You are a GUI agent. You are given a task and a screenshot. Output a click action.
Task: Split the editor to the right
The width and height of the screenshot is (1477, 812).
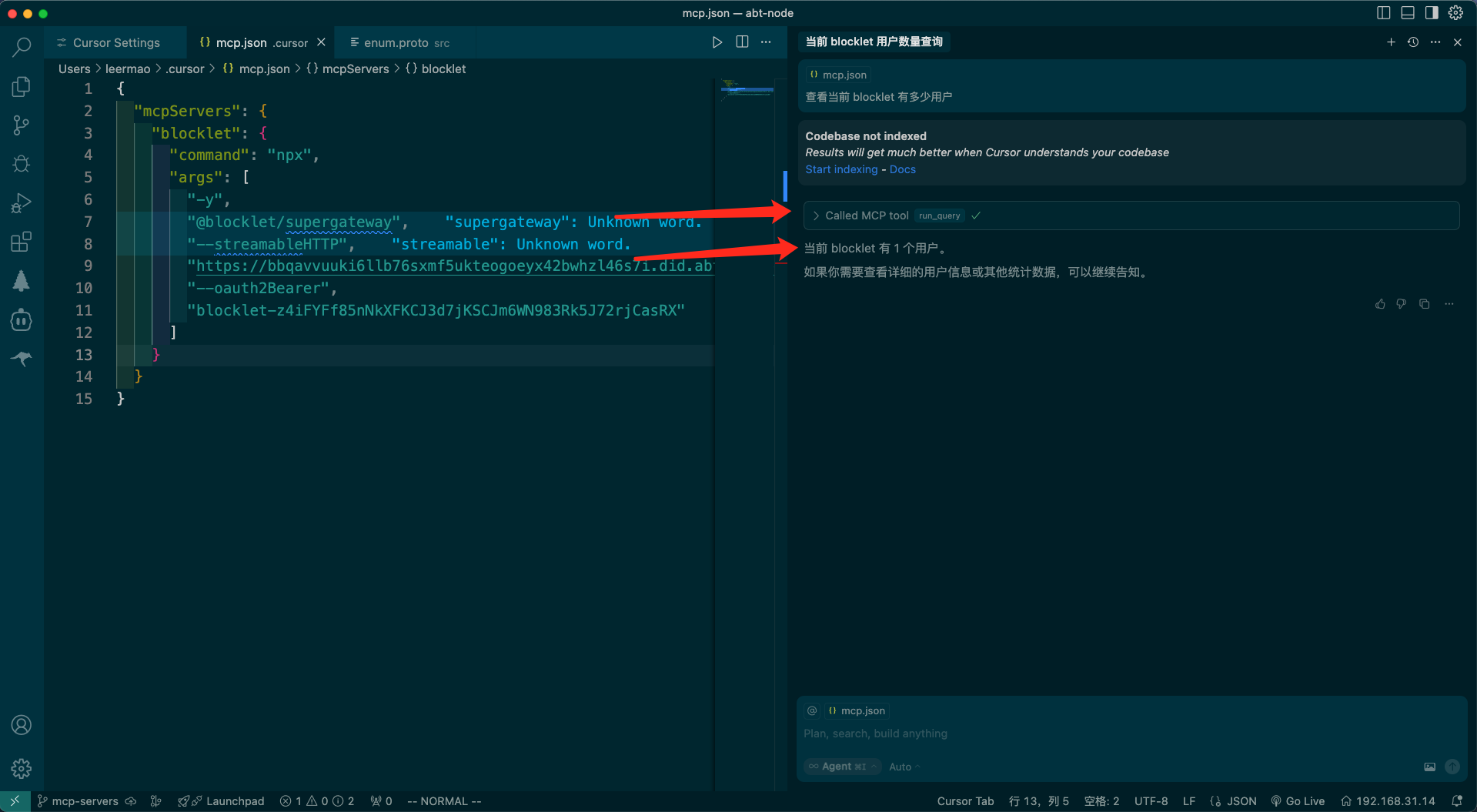(x=742, y=42)
